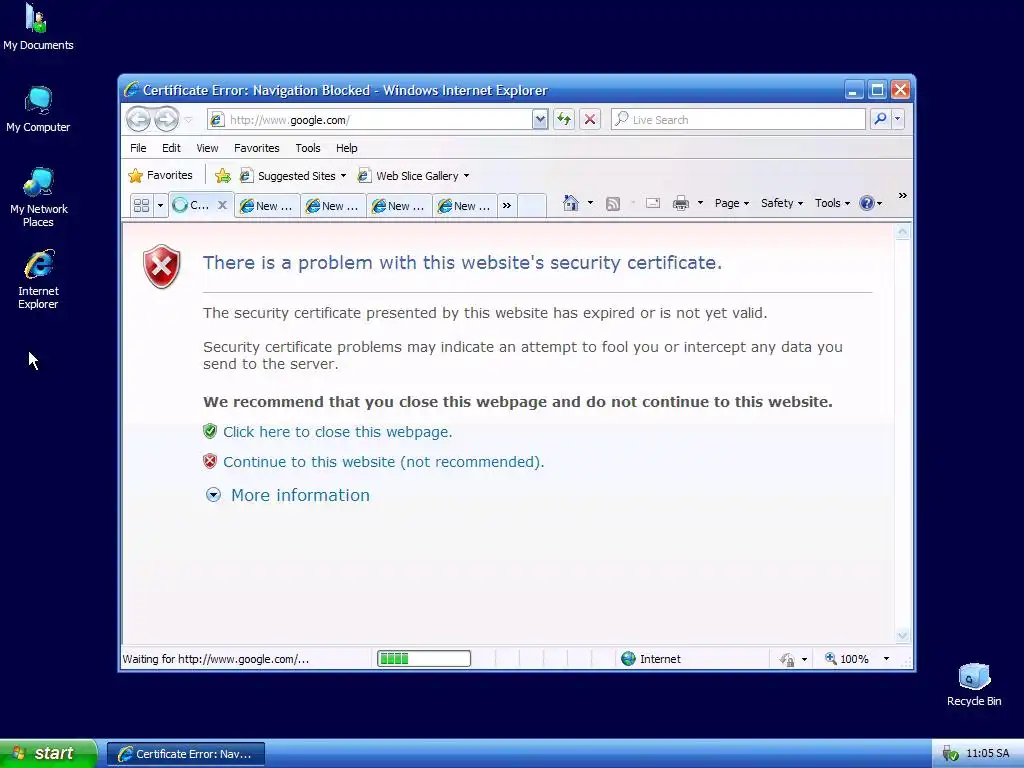Screen dimensions: 1024x768
Task: Click here to close this webpage link
Action: coord(338,432)
